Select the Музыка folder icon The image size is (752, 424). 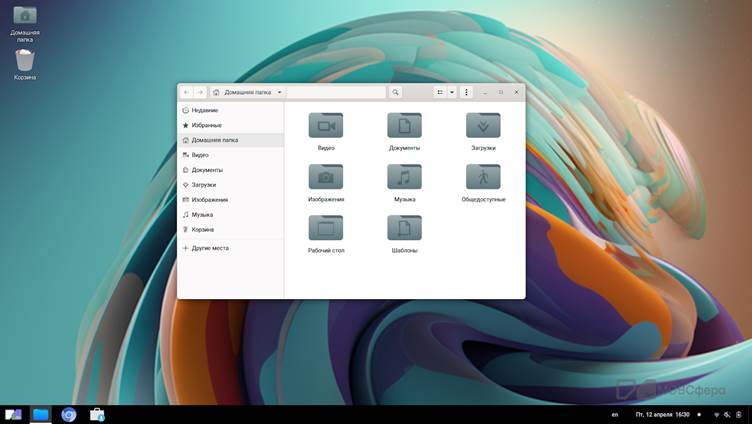pyautogui.click(x=404, y=177)
